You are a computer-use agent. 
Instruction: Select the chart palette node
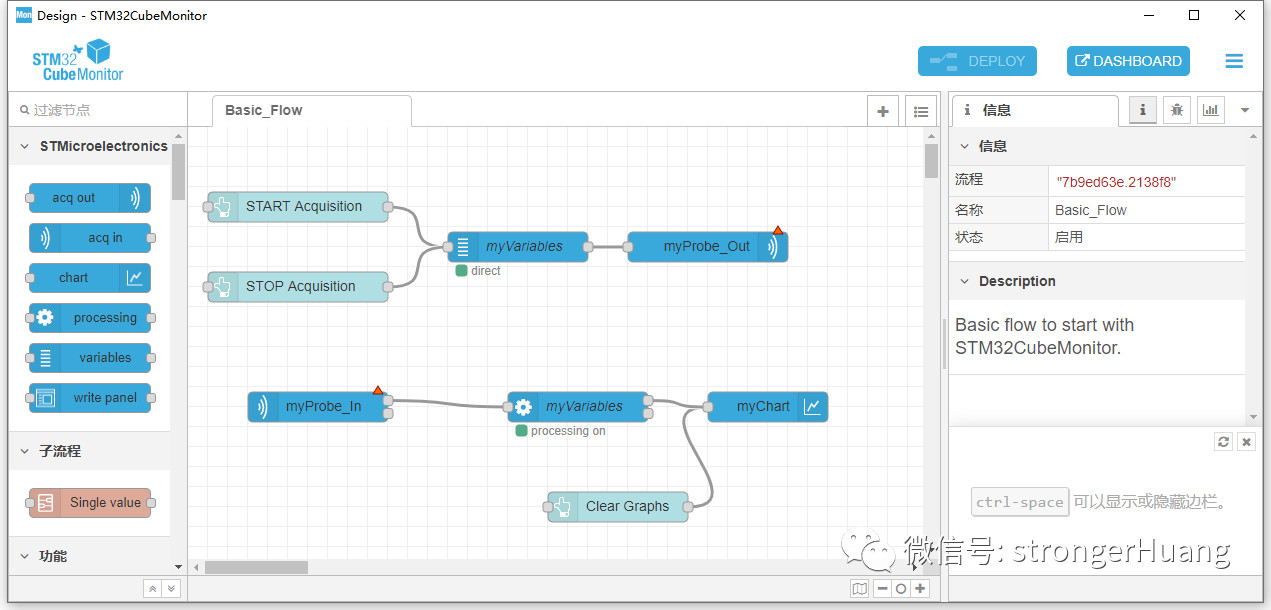(x=89, y=278)
